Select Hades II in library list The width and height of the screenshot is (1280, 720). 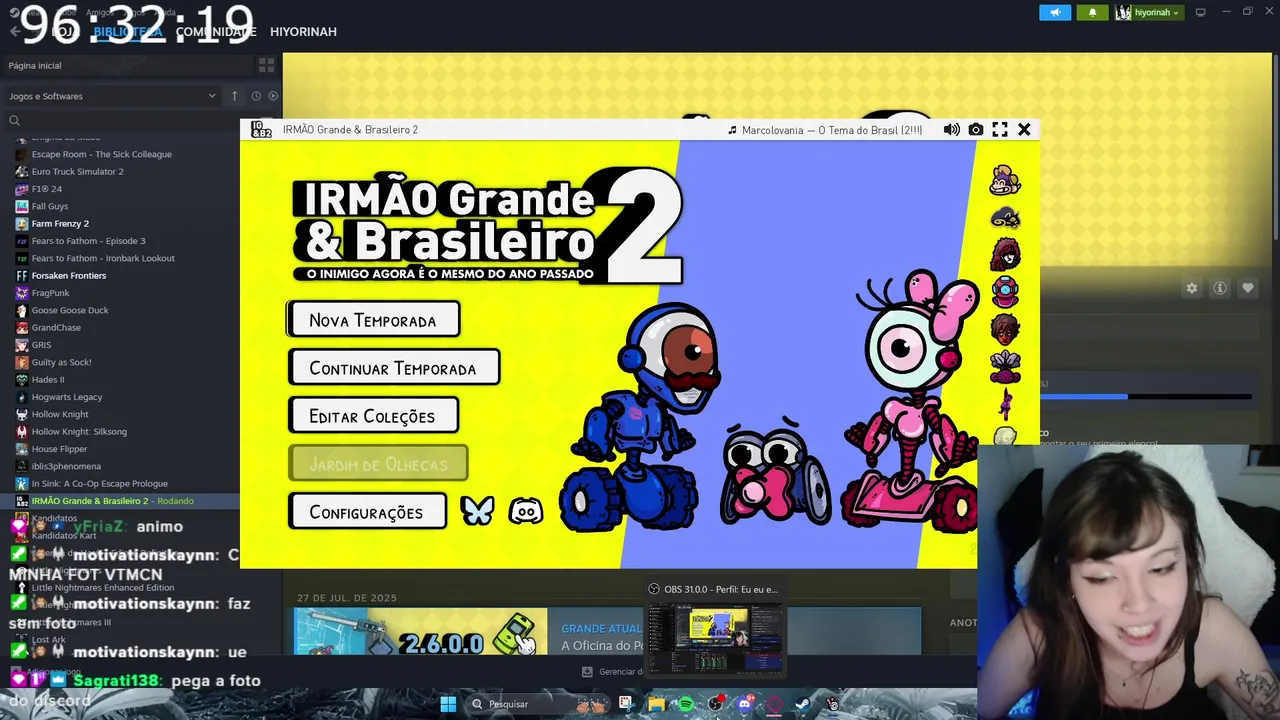coord(48,379)
